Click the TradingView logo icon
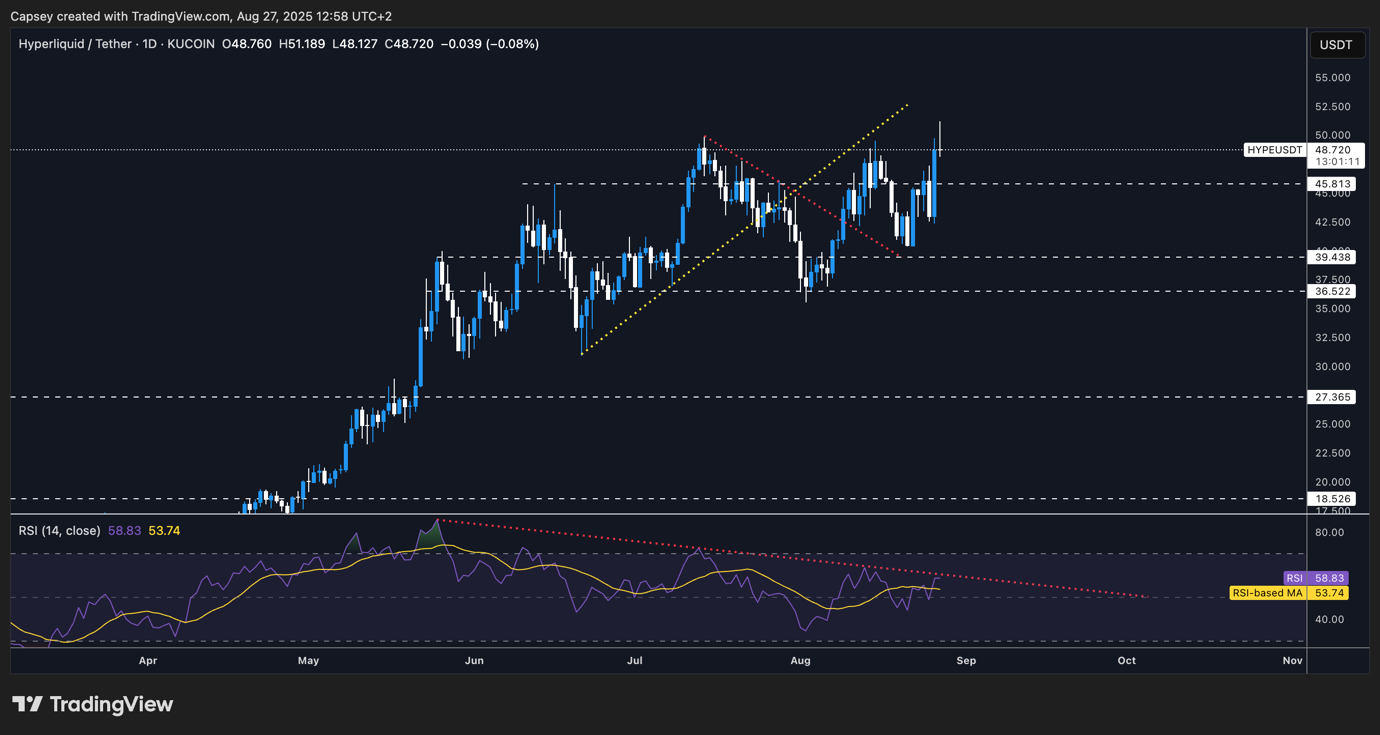Viewport: 1380px width, 735px height. 27,704
